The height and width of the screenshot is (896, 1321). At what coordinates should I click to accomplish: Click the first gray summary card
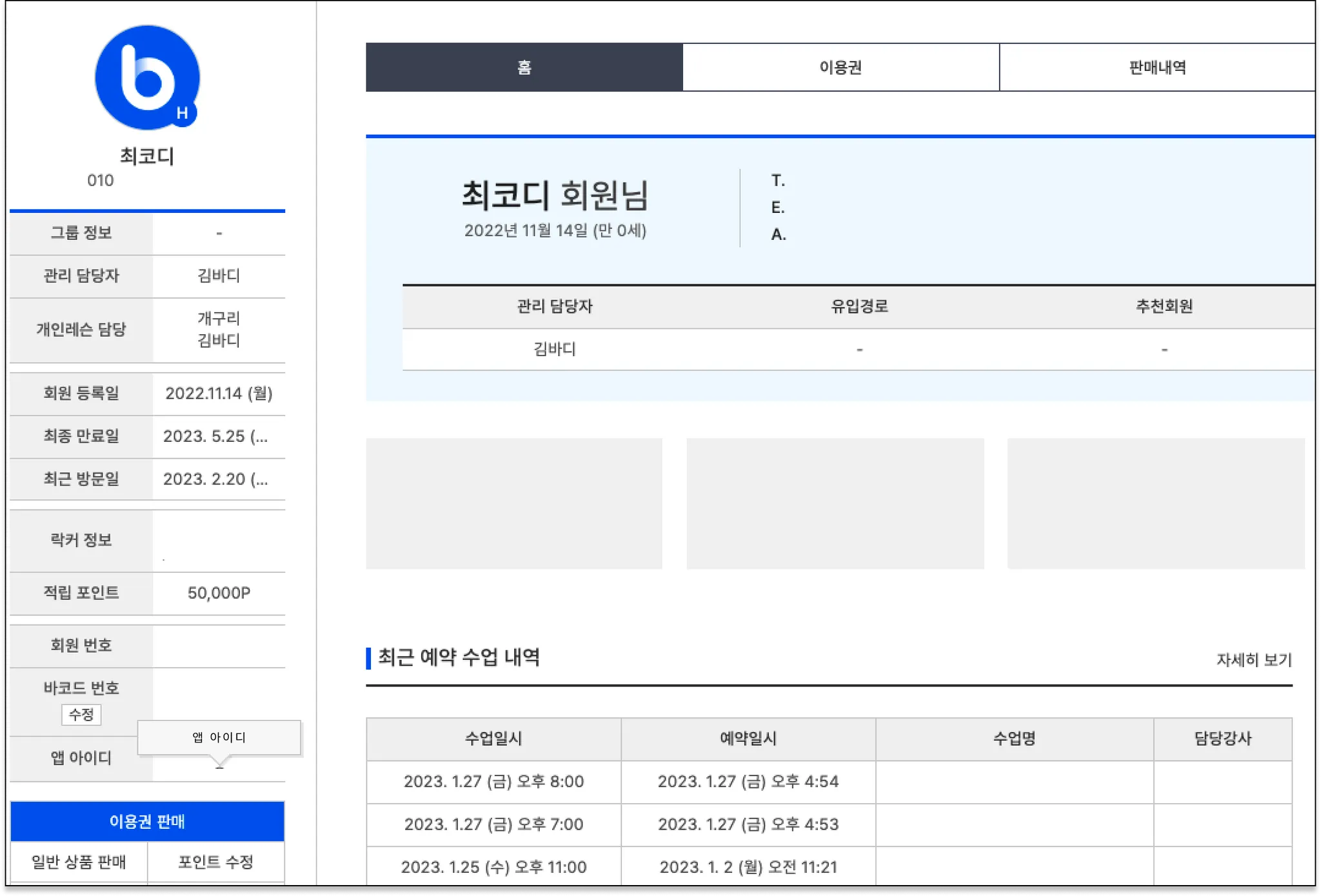click(x=514, y=503)
